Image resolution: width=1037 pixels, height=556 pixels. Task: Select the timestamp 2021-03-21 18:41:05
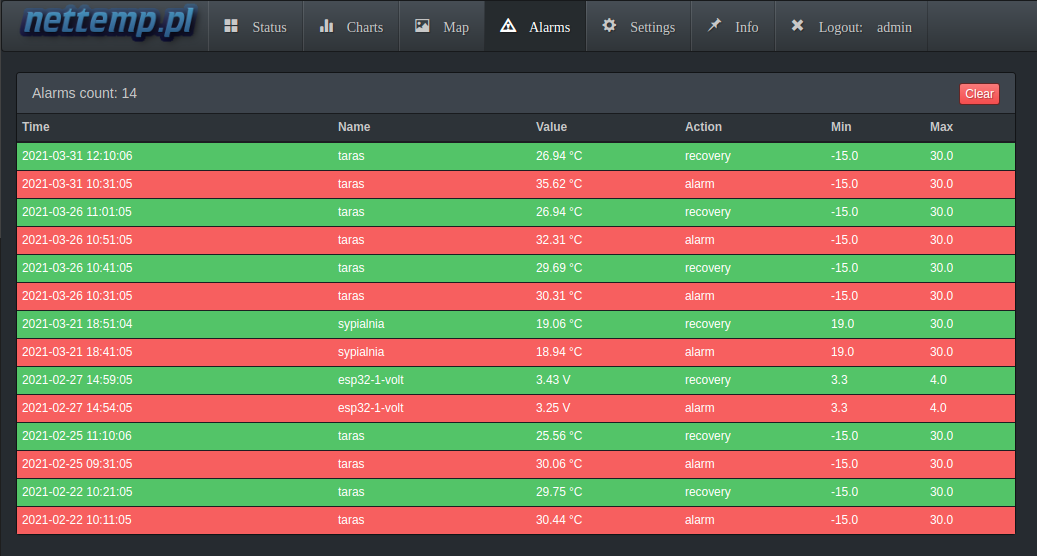tap(77, 352)
